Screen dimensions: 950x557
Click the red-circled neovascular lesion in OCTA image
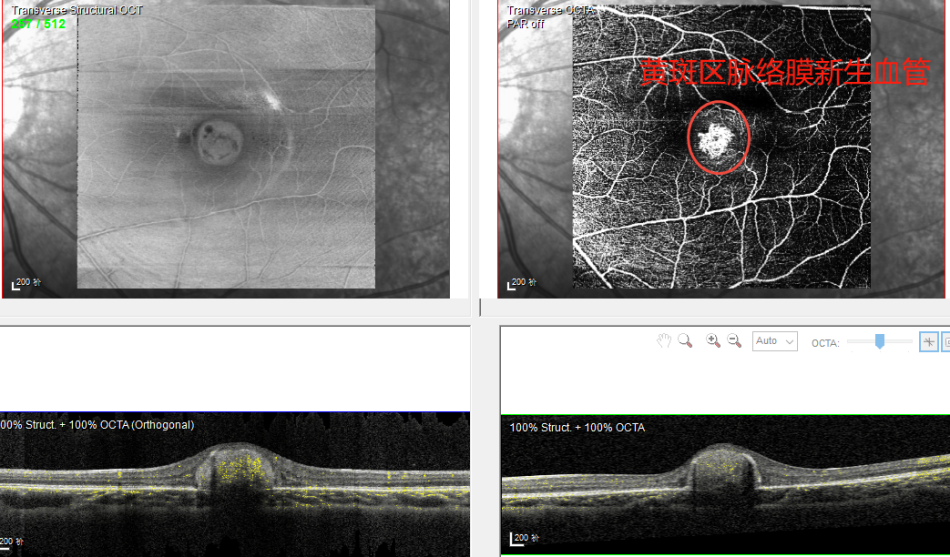click(717, 138)
